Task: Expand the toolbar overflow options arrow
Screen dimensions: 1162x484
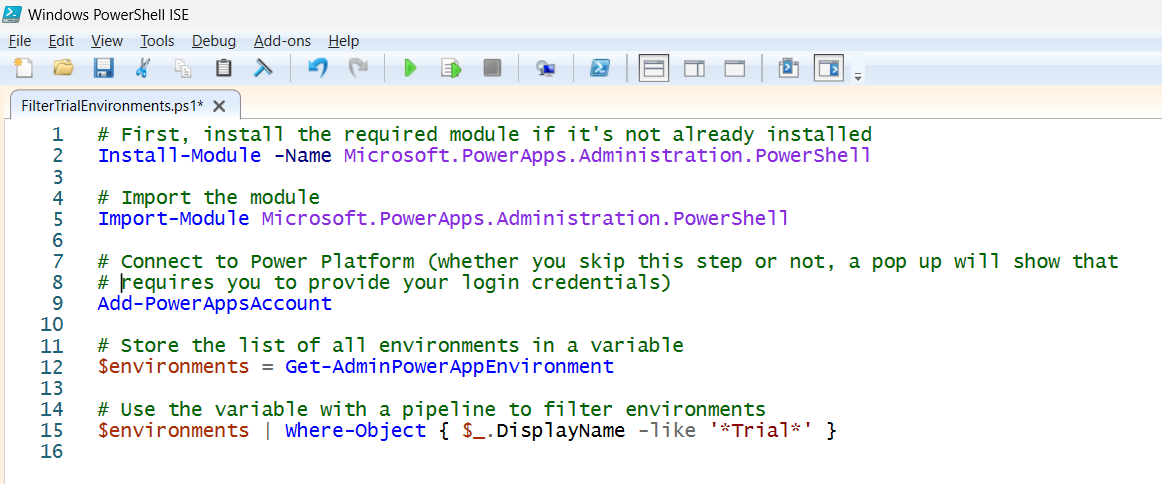Action: 857,76
